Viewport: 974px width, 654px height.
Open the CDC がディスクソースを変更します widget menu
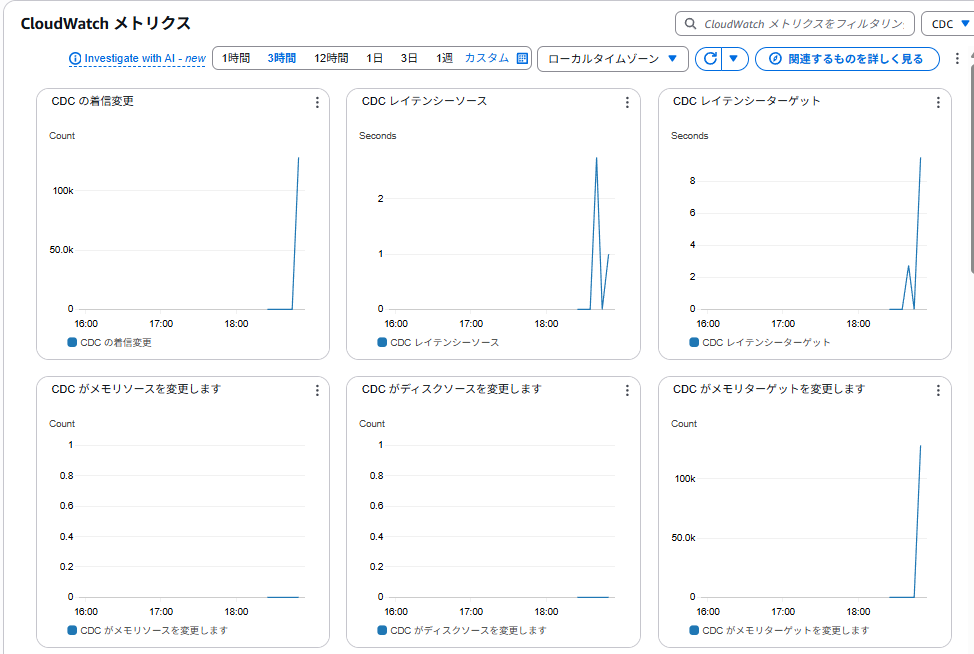coord(627,390)
